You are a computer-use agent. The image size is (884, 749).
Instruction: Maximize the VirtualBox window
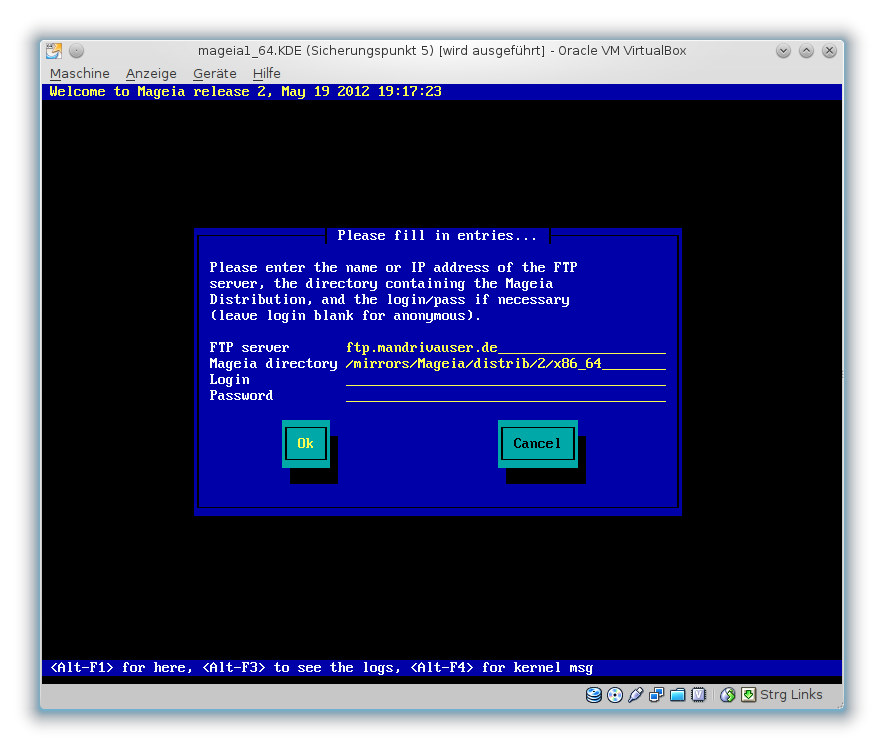[x=806, y=51]
